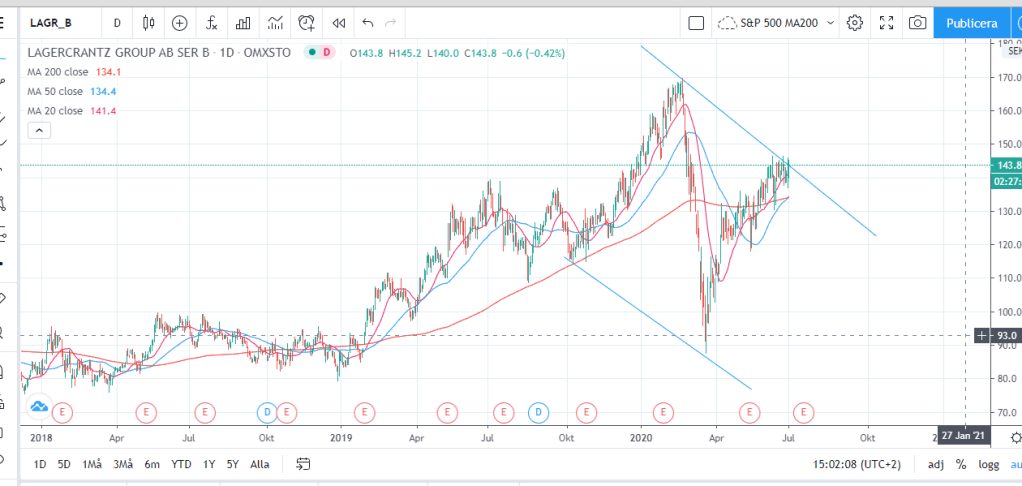1022x486 pixels.
Task: Open the D time interval dropdown
Action: coord(117,22)
